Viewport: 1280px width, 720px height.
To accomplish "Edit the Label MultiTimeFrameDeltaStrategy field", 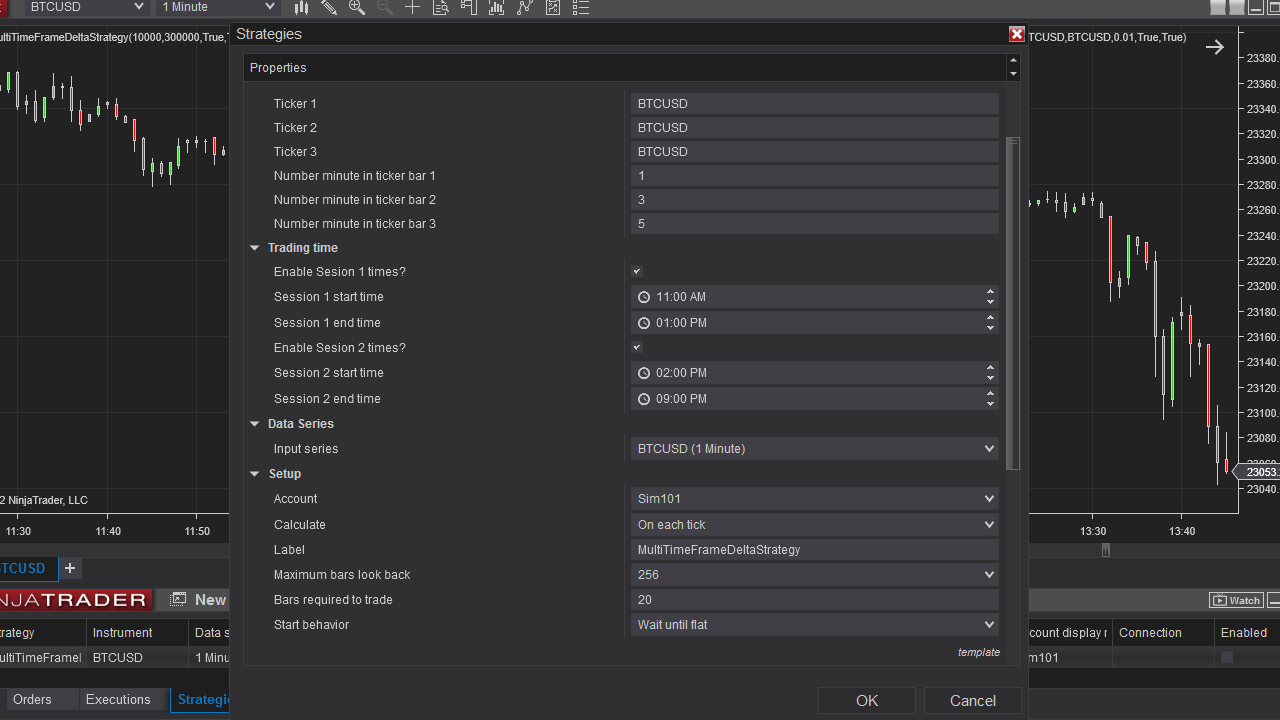I will coord(815,550).
